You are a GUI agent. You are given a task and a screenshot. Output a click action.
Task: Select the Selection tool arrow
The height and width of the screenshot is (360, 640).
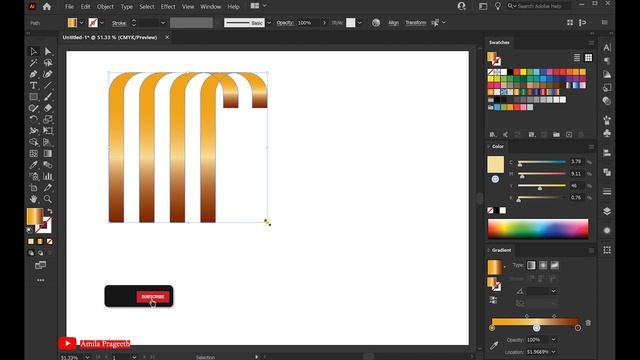[x=33, y=51]
